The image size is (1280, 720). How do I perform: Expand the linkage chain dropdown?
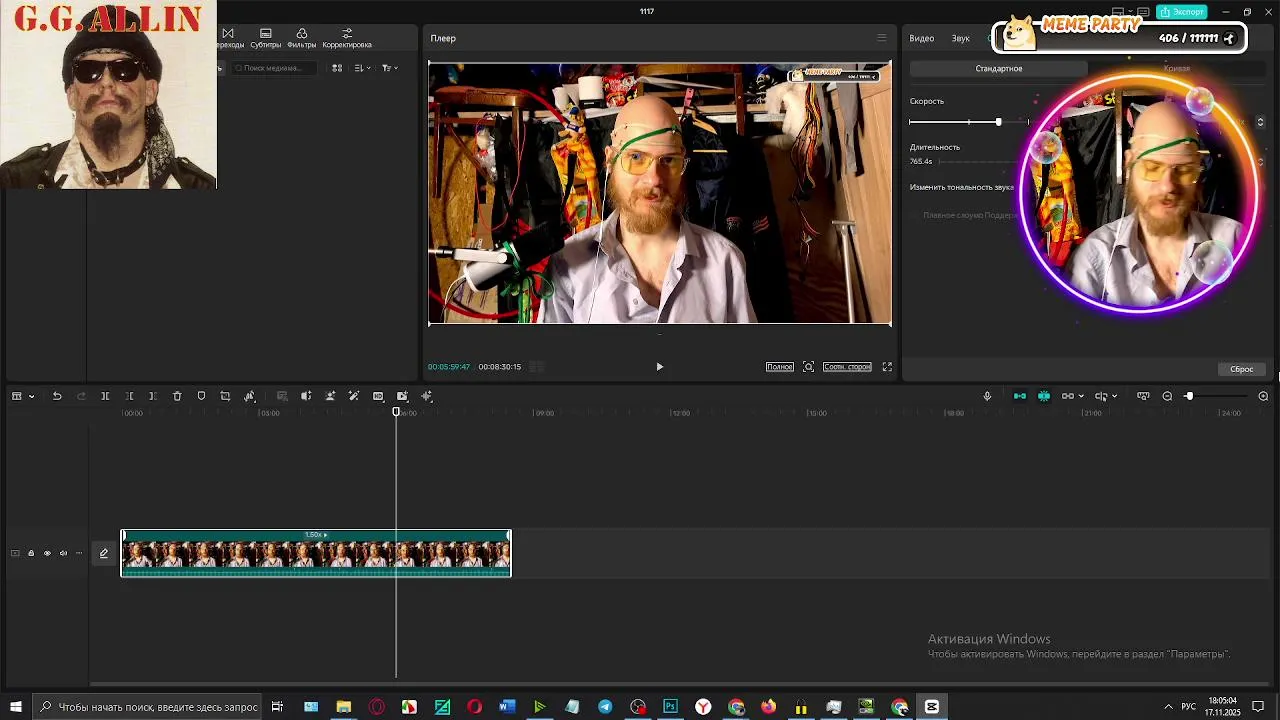coord(1081,396)
